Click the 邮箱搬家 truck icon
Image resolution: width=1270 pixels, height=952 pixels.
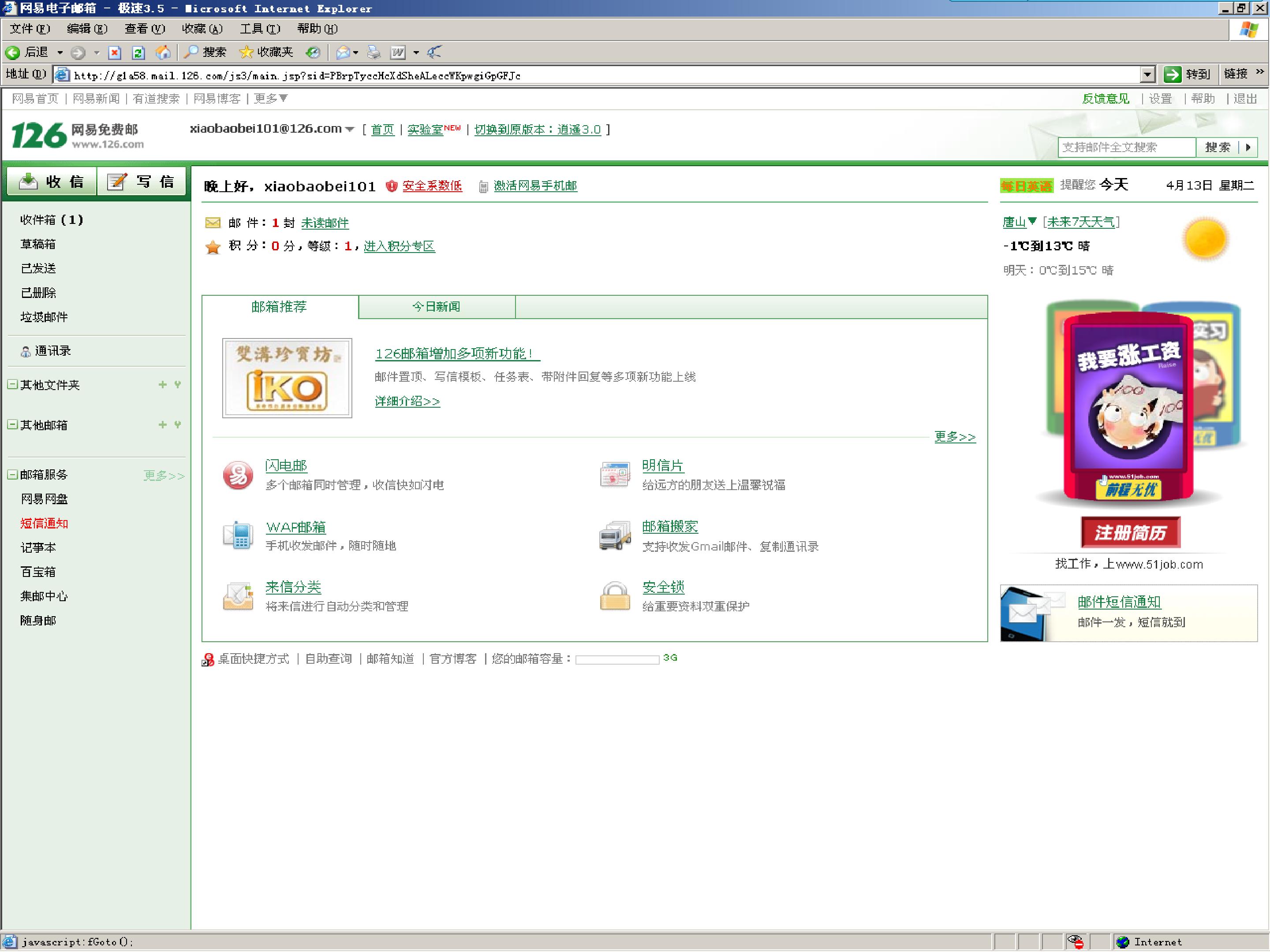coord(614,535)
